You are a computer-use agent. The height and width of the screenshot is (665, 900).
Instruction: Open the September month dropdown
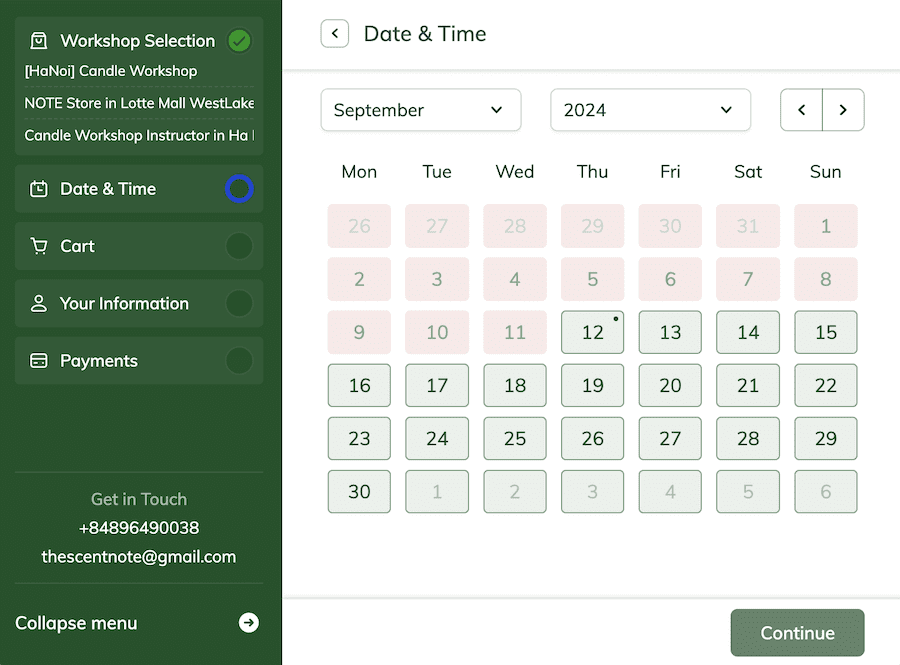tap(420, 110)
